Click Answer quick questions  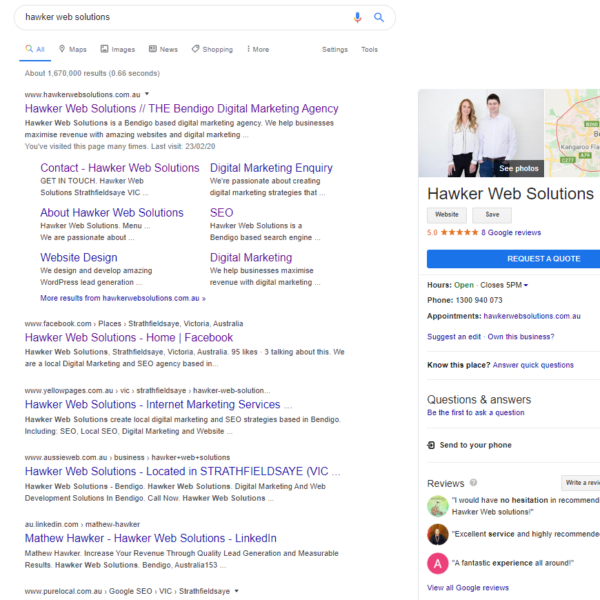coord(533,365)
